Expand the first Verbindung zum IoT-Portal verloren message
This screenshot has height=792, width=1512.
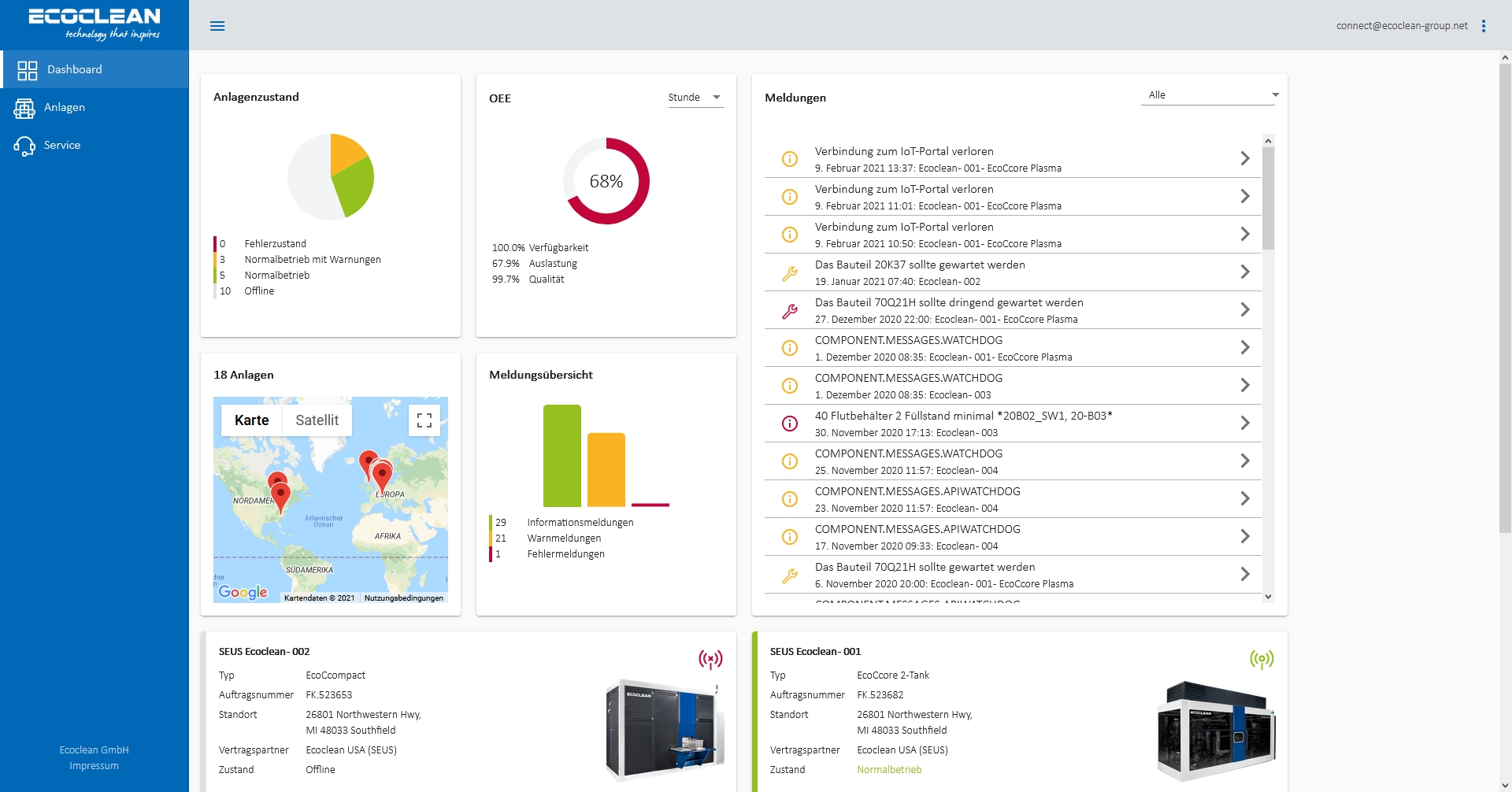coord(1244,158)
